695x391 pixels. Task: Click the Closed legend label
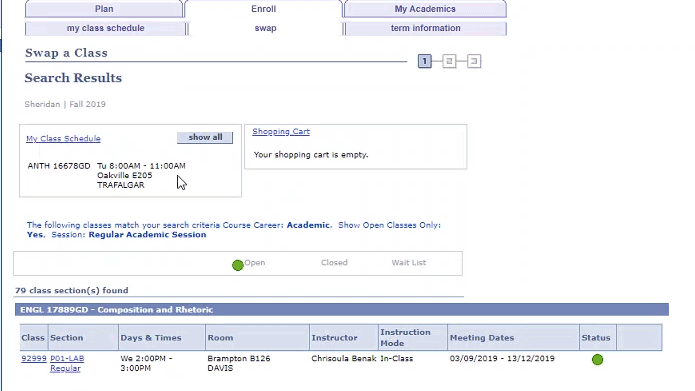point(334,262)
